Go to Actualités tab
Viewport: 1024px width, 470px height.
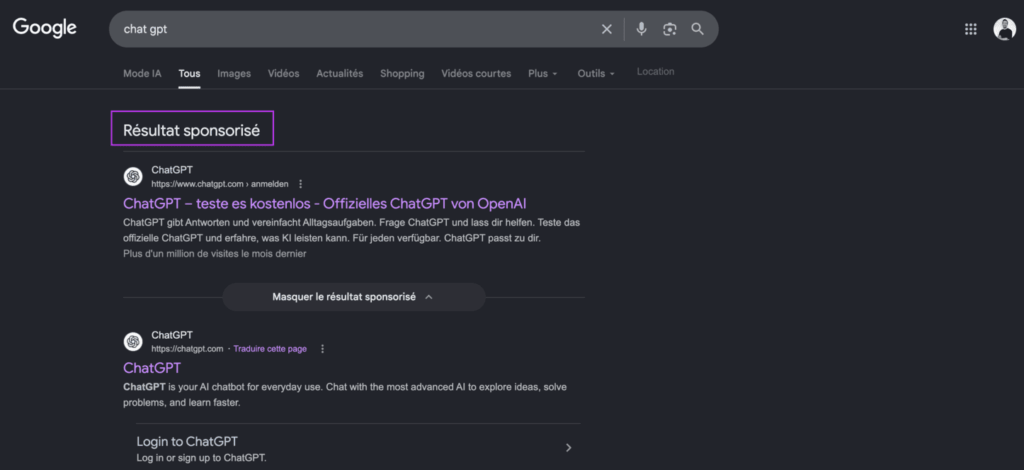[340, 74]
